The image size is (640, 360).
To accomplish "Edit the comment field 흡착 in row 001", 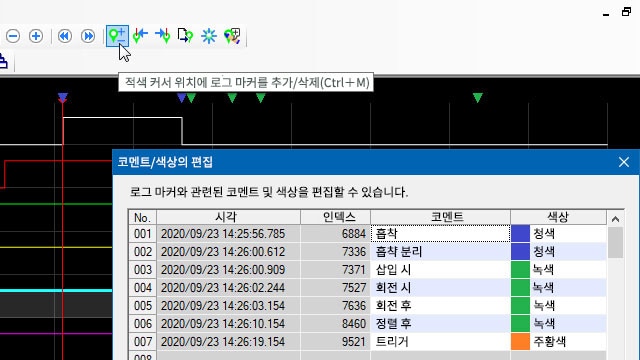I will 440,233.
